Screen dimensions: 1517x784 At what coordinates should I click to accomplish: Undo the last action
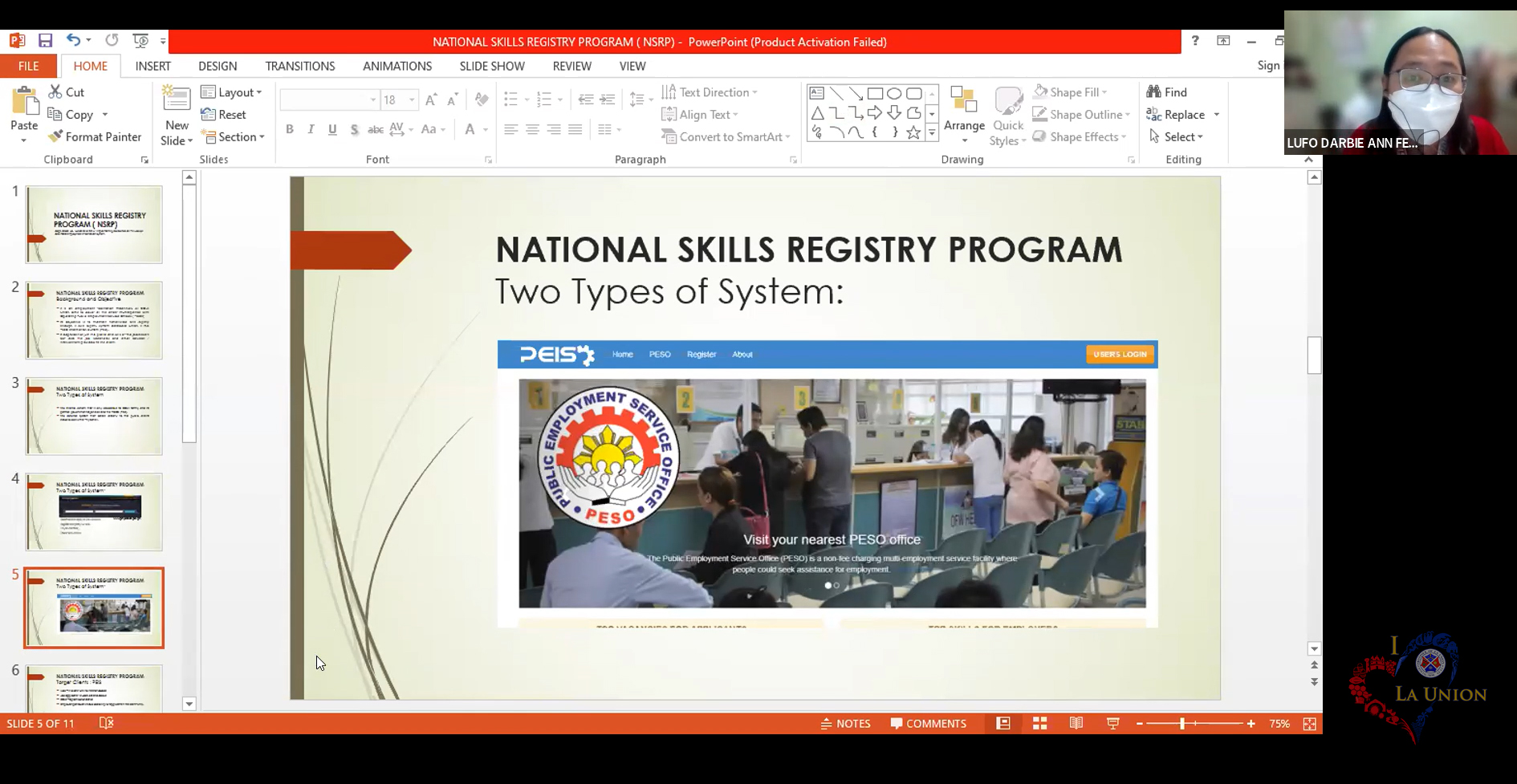pyautogui.click(x=73, y=40)
